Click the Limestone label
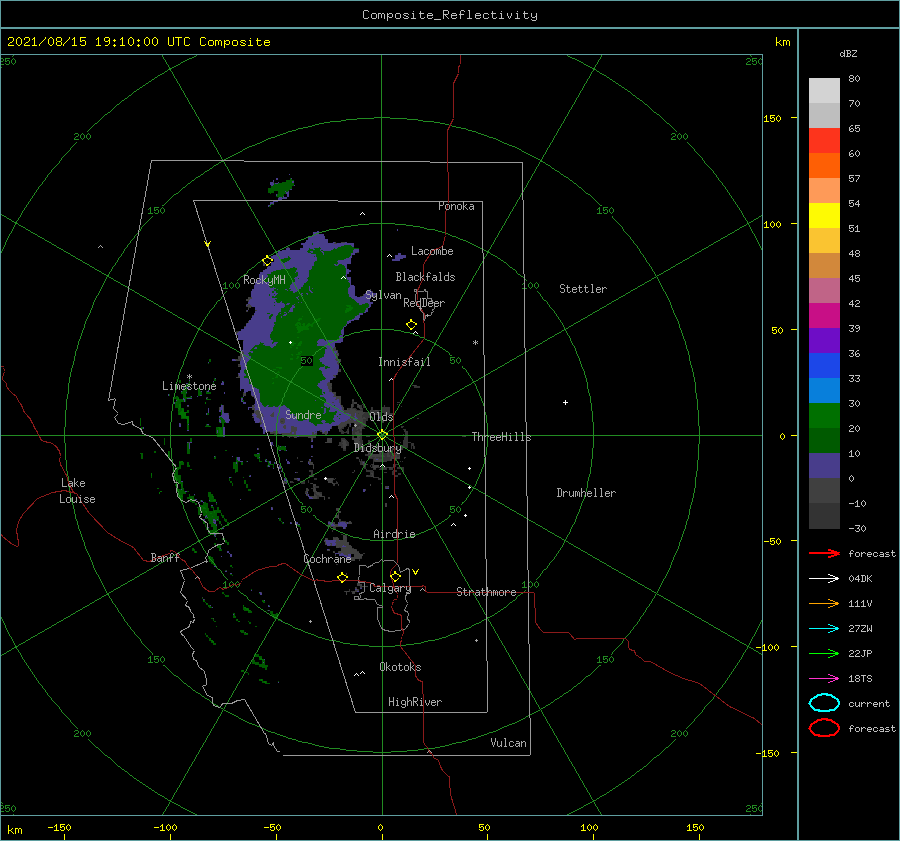This screenshot has width=900, height=841. [189, 386]
